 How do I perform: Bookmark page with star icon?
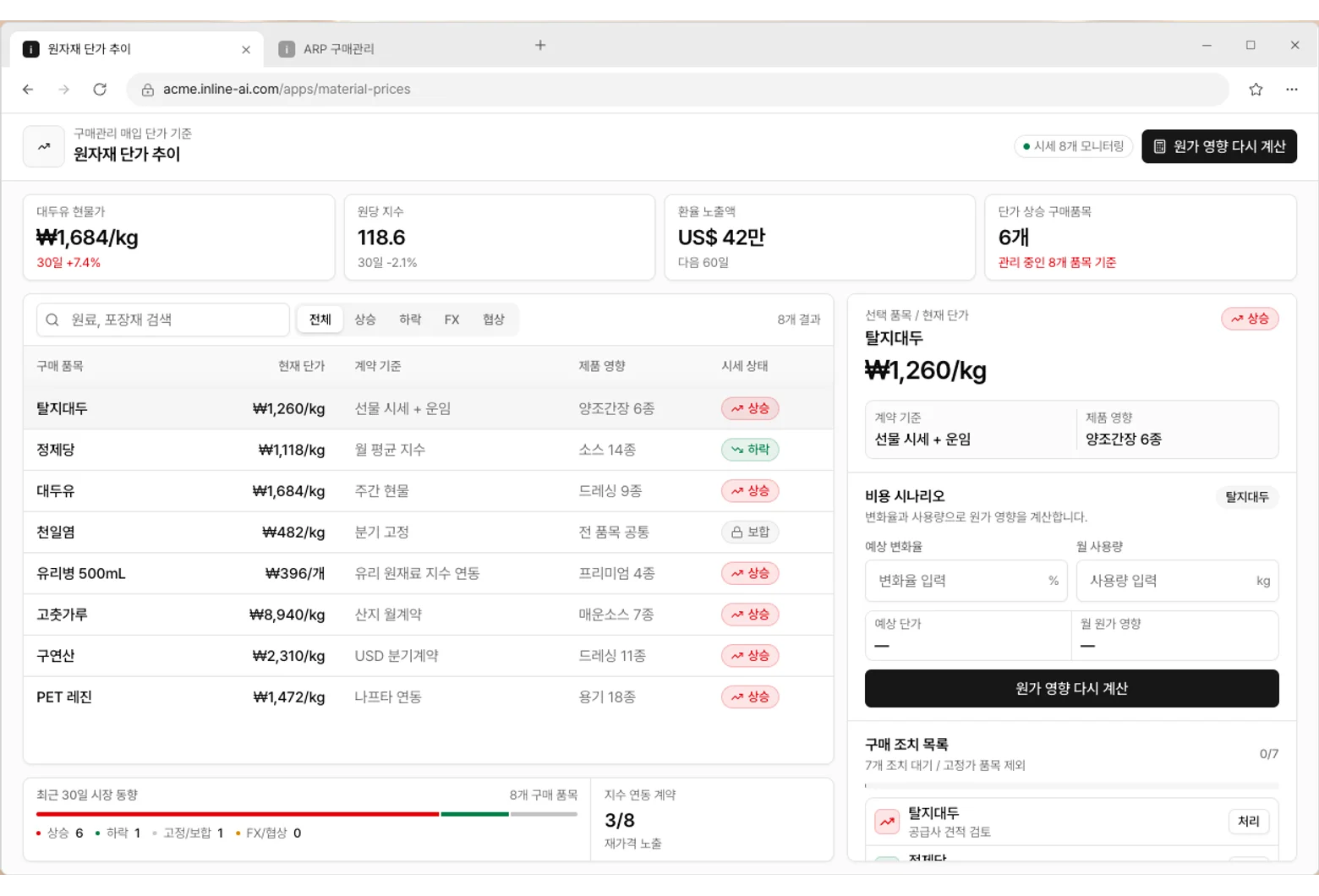(1256, 90)
